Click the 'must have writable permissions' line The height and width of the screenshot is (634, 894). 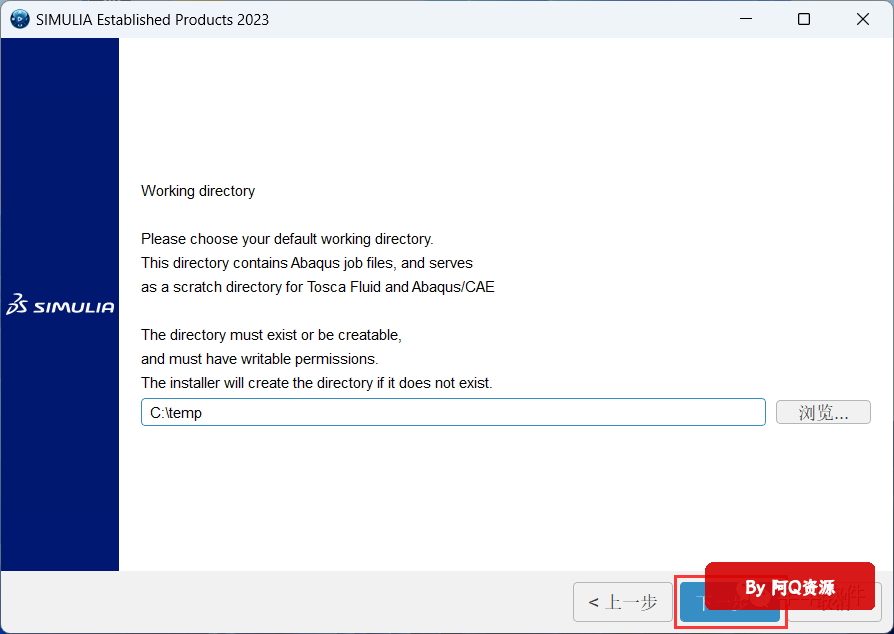(259, 359)
